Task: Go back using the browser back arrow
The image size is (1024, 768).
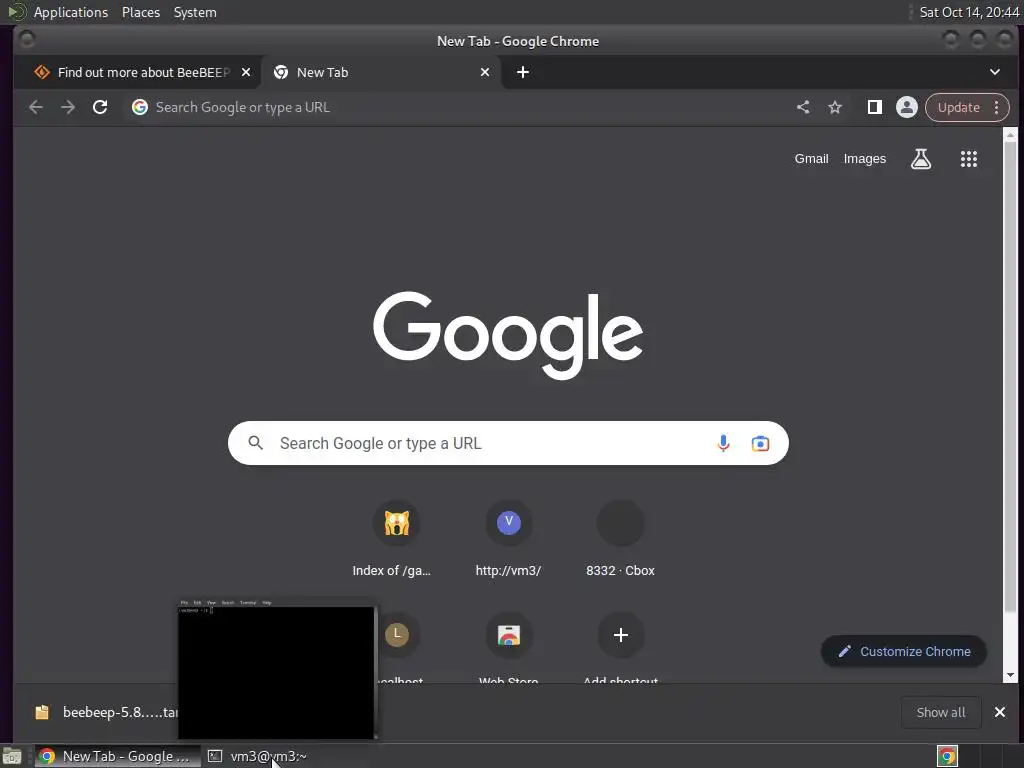Action: coord(36,107)
